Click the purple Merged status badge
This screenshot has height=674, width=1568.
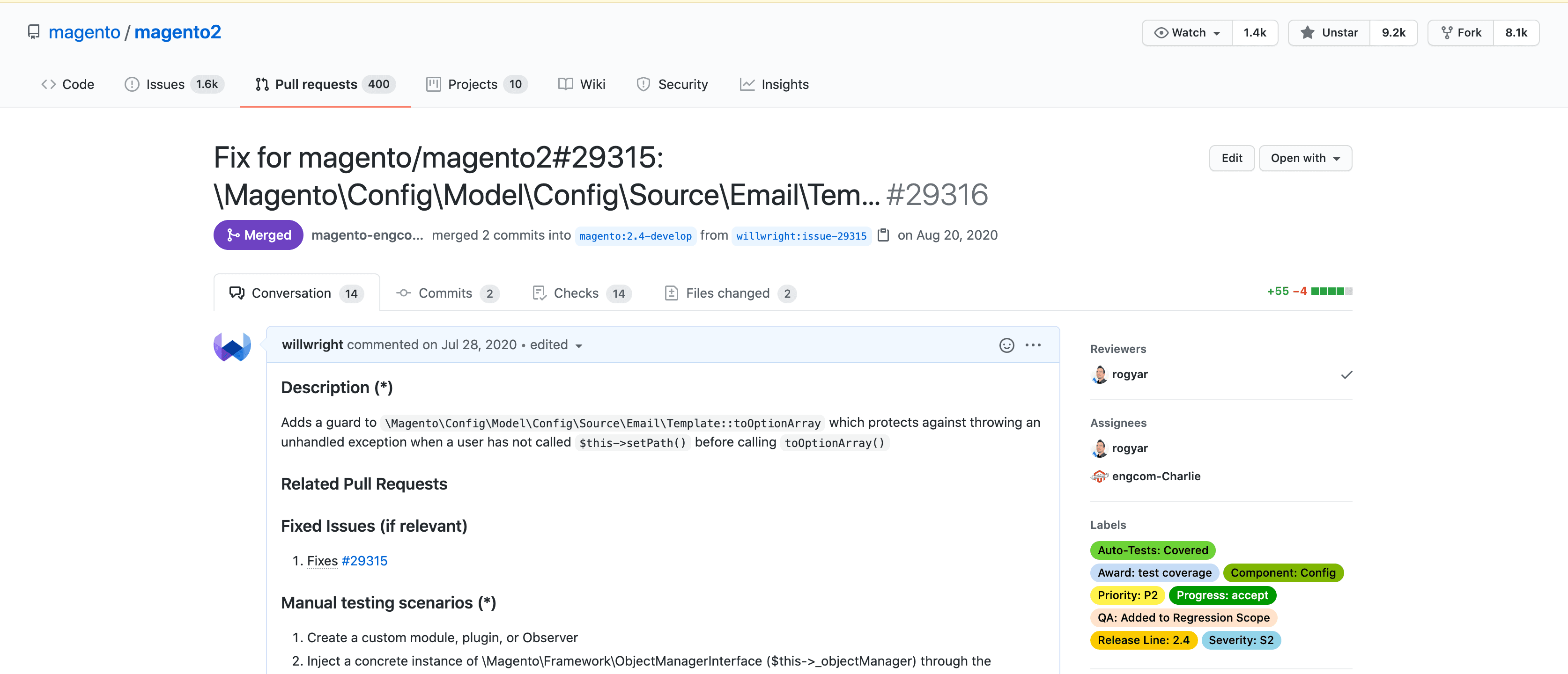[258, 235]
